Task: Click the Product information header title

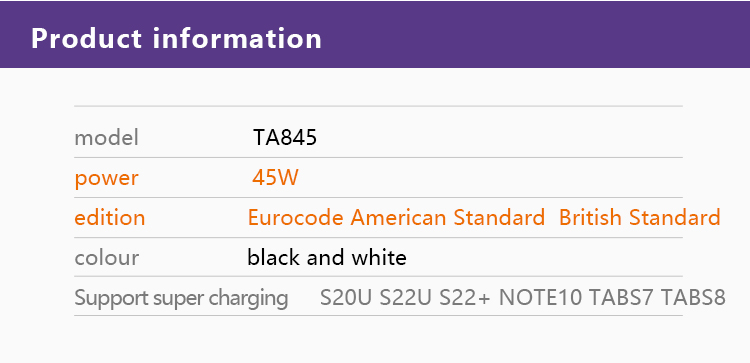Action: tap(176, 39)
